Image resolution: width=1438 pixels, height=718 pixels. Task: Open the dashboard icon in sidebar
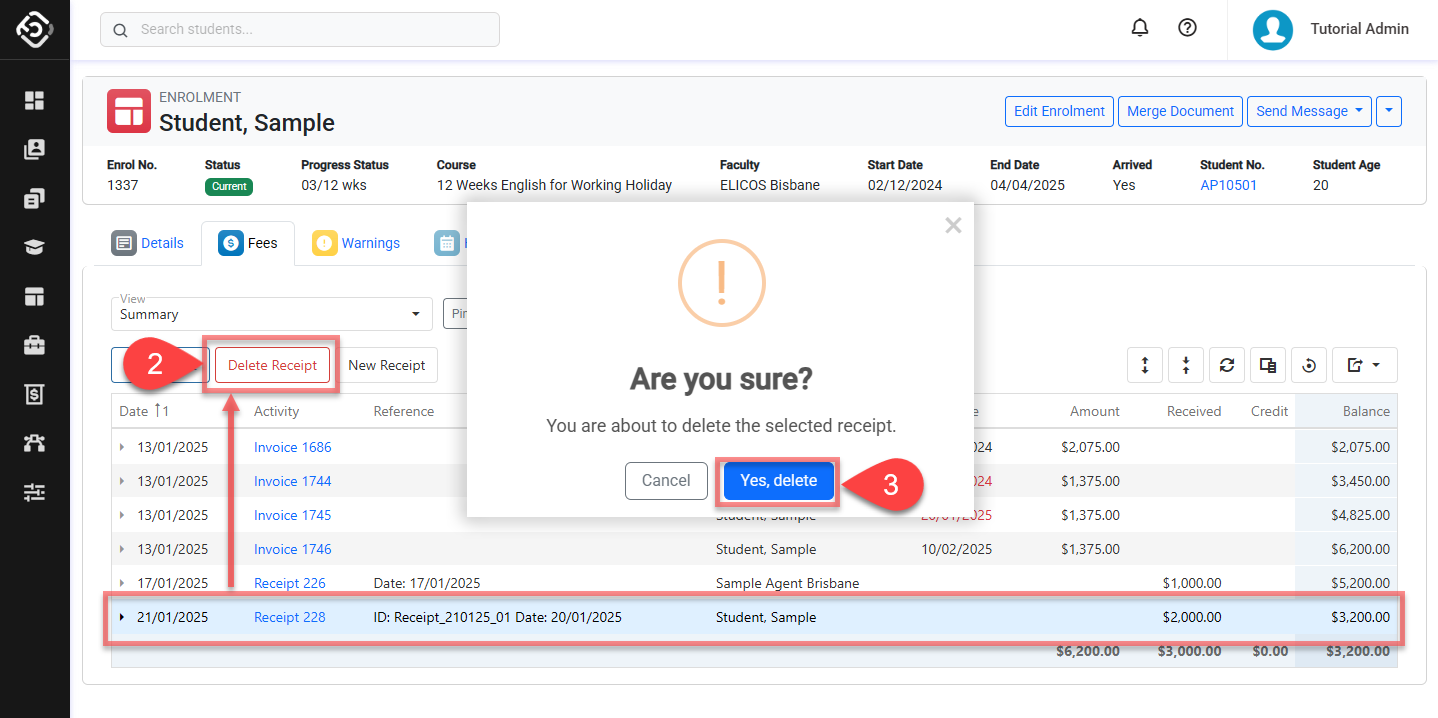tap(35, 100)
